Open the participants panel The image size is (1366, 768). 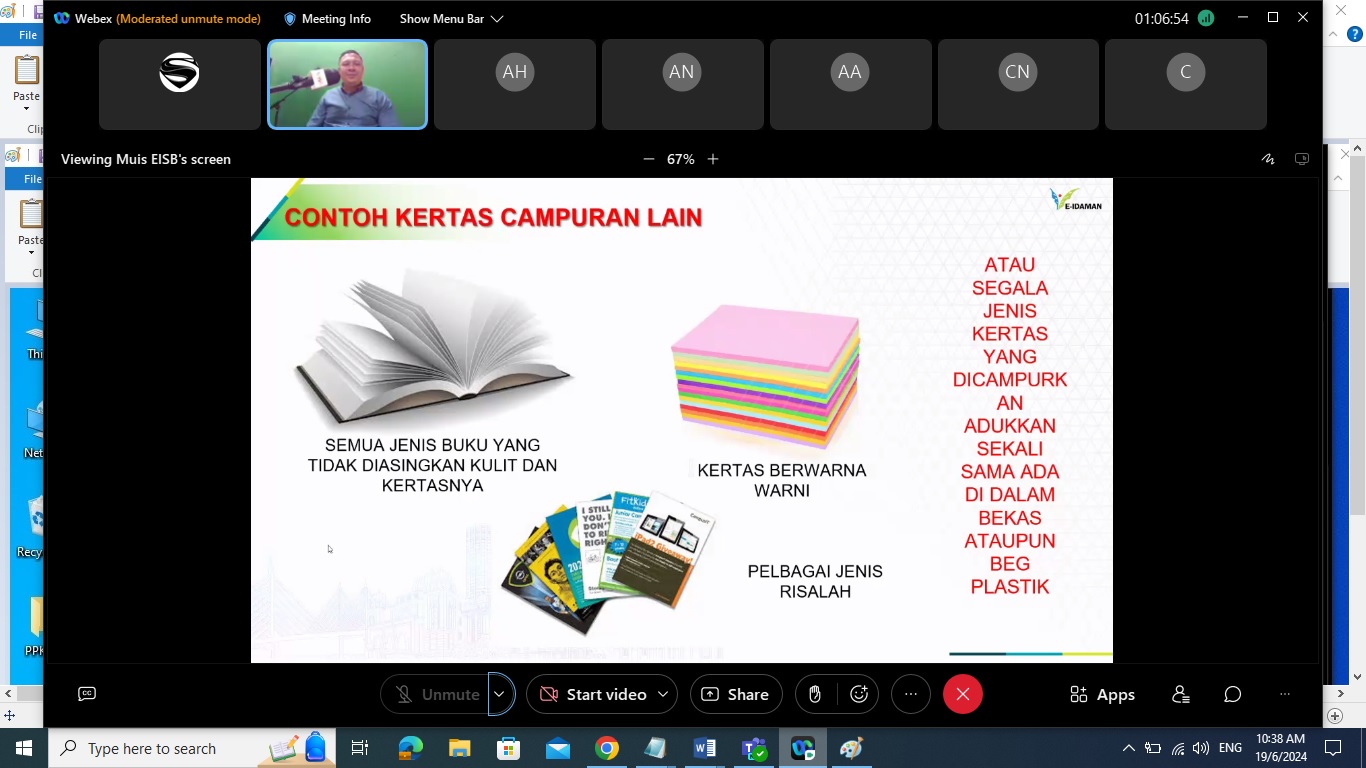point(1181,694)
